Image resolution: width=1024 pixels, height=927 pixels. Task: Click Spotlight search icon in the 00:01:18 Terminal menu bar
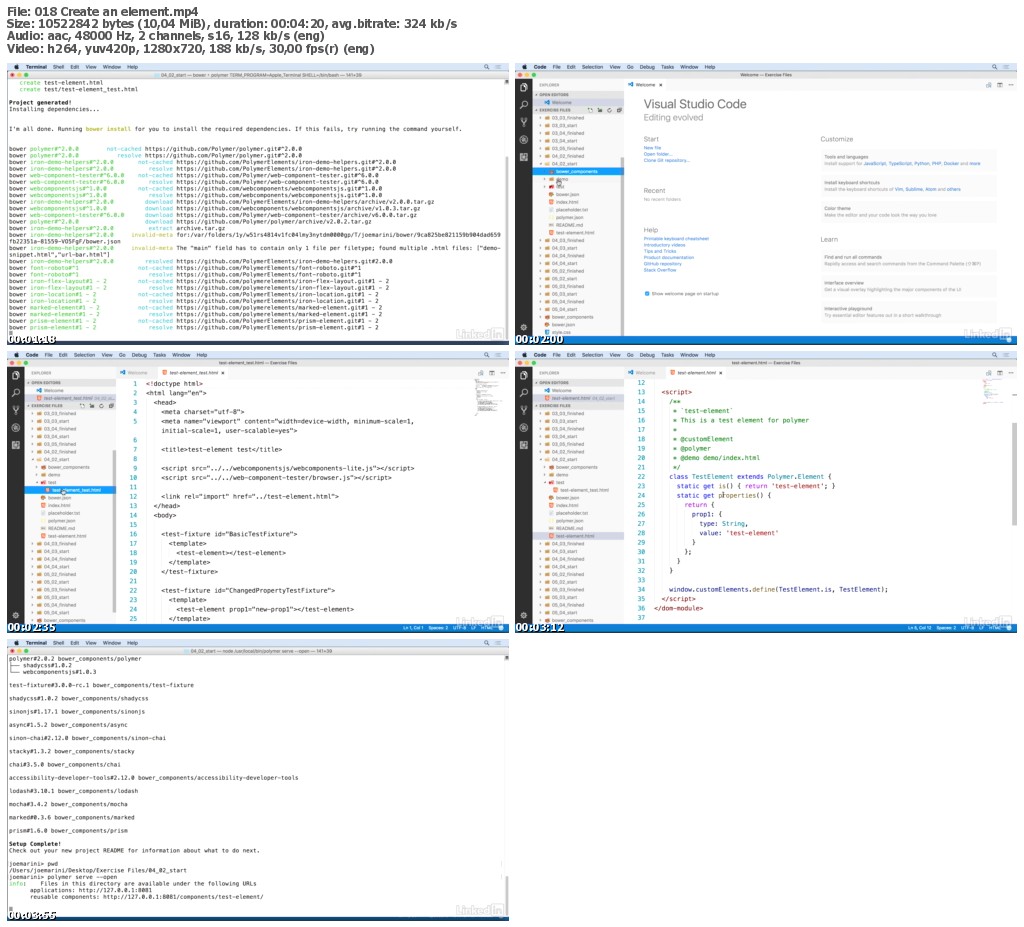coord(487,67)
